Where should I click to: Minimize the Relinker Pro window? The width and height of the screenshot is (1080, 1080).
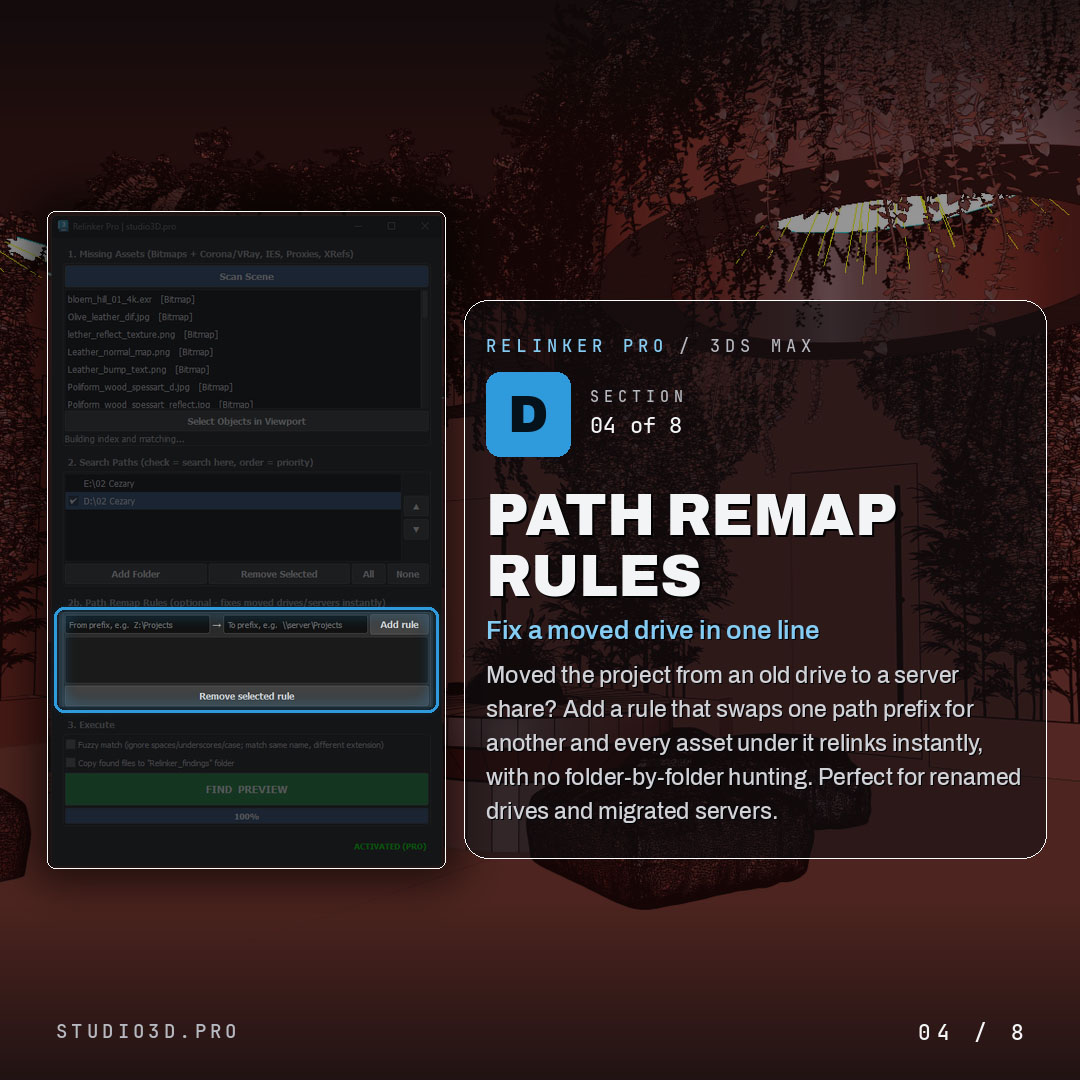[x=358, y=226]
